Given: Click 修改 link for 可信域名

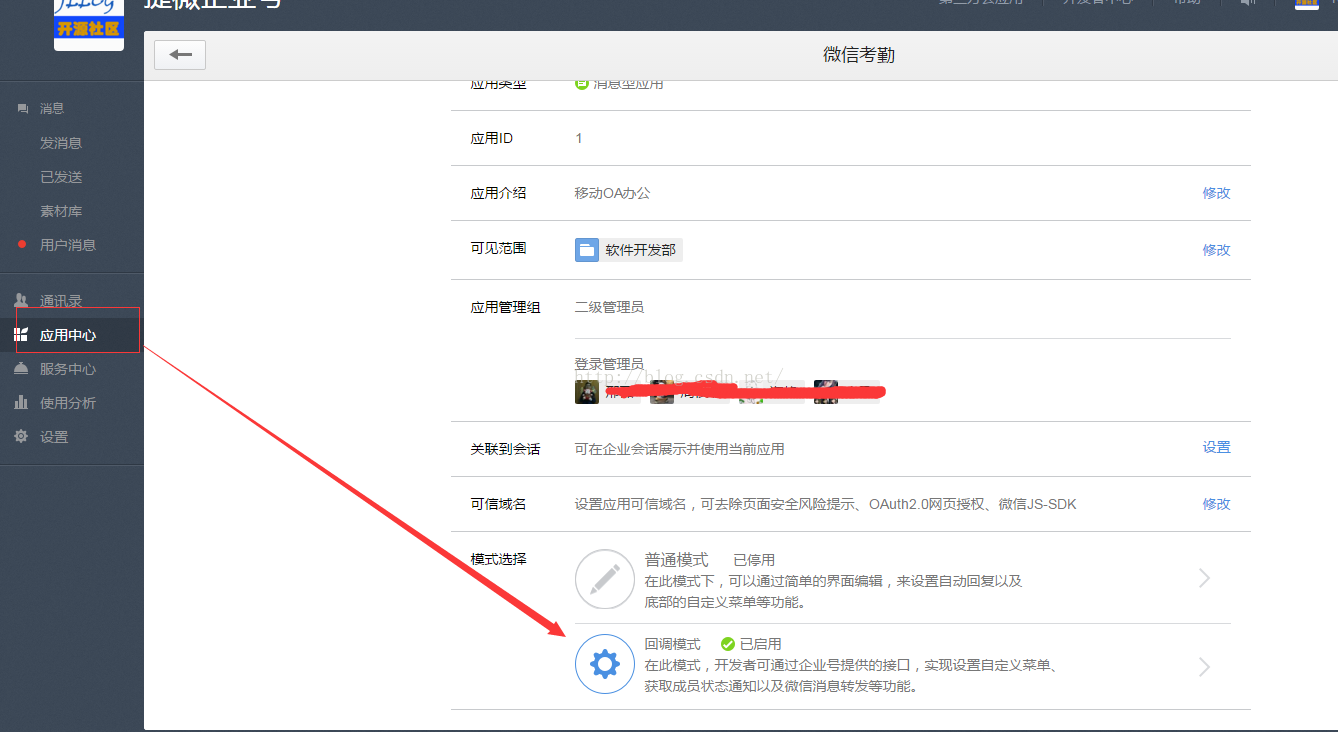Looking at the screenshot, I should point(1216,504).
